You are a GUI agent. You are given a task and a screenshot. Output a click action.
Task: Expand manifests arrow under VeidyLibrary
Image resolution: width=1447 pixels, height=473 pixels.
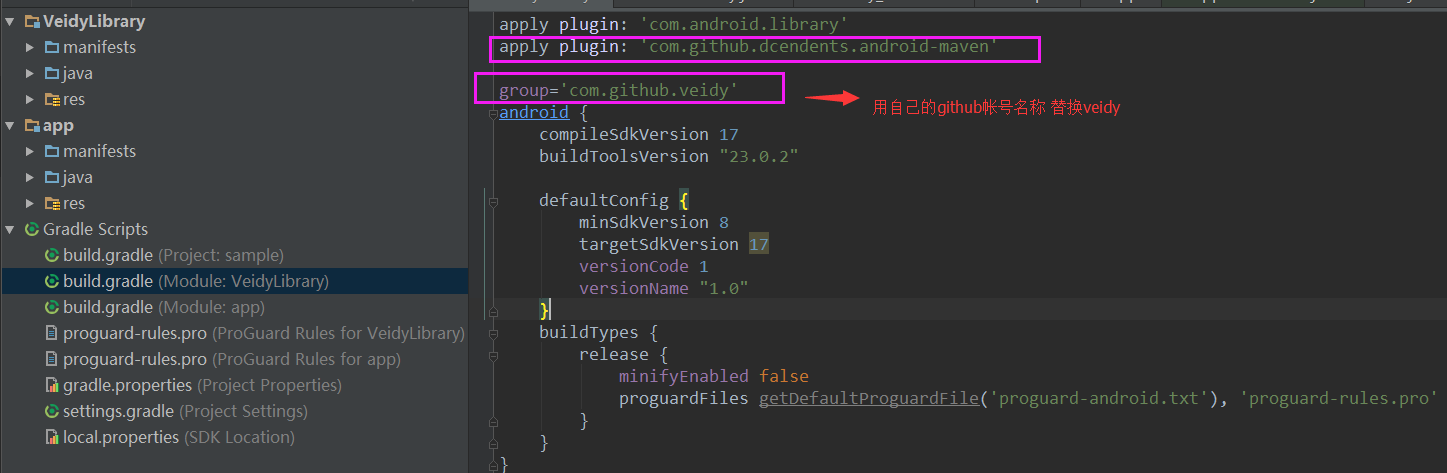tap(30, 47)
